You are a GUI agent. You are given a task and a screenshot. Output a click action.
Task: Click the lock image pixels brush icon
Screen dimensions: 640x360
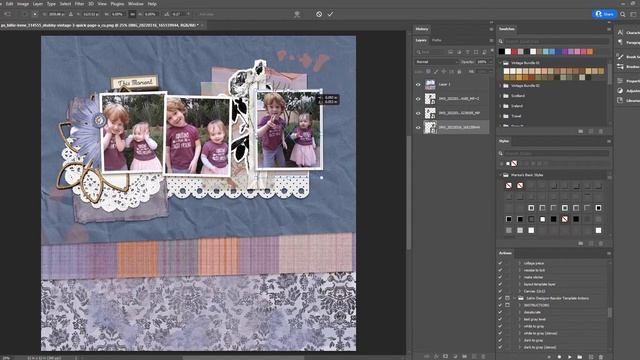(x=436, y=71)
